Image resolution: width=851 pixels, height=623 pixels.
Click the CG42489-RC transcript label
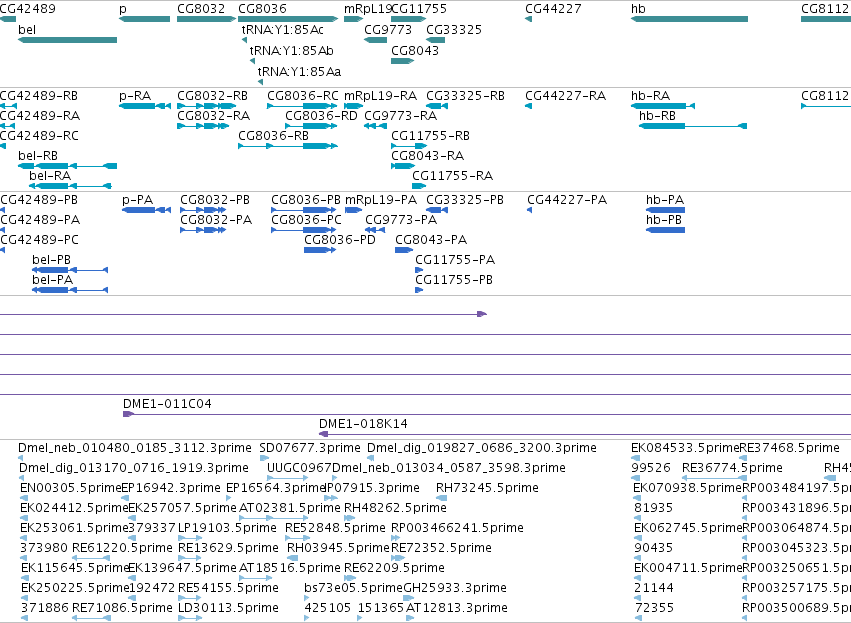pyautogui.click(x=39, y=136)
